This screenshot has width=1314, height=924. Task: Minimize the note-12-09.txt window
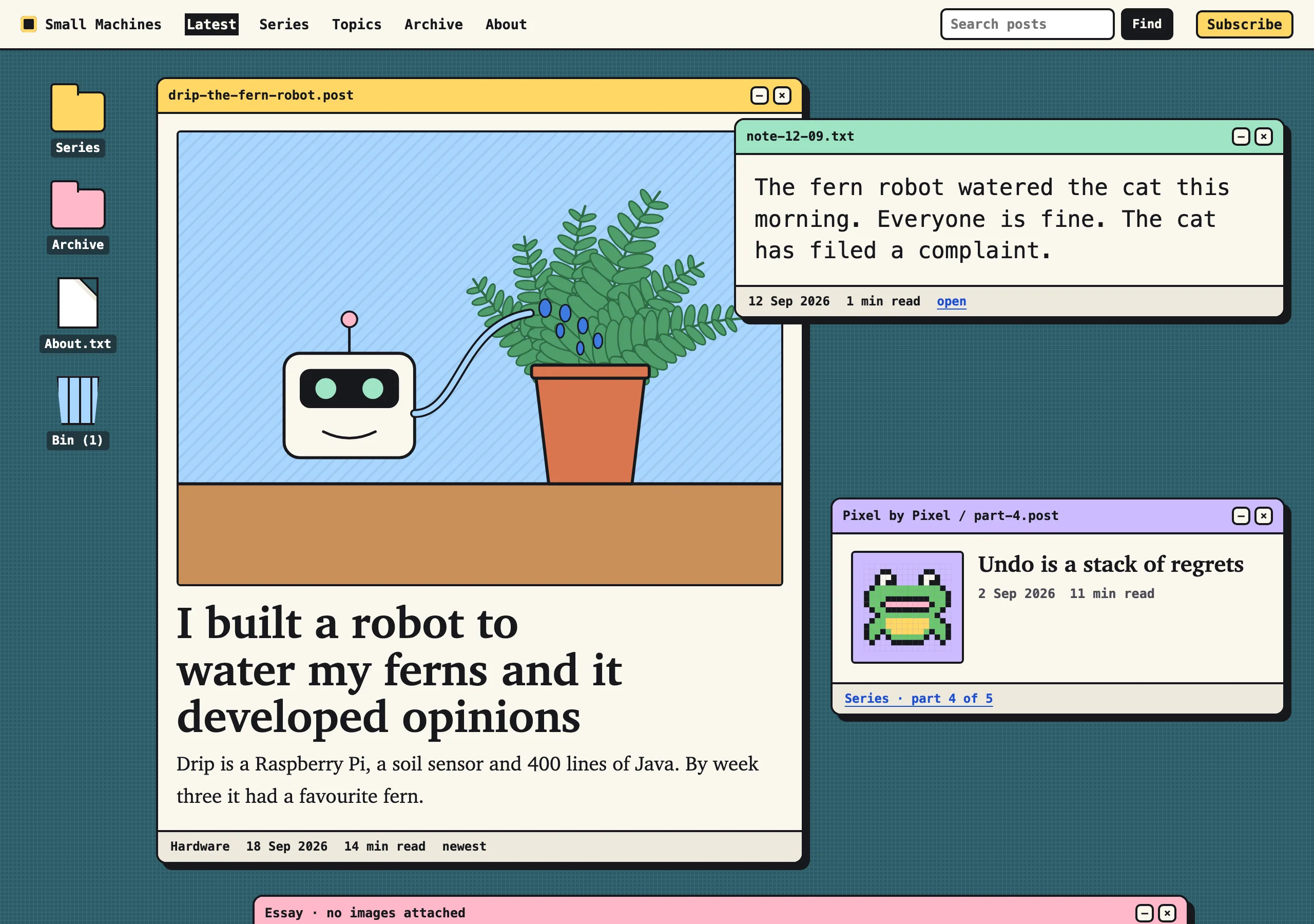pyautogui.click(x=1241, y=136)
